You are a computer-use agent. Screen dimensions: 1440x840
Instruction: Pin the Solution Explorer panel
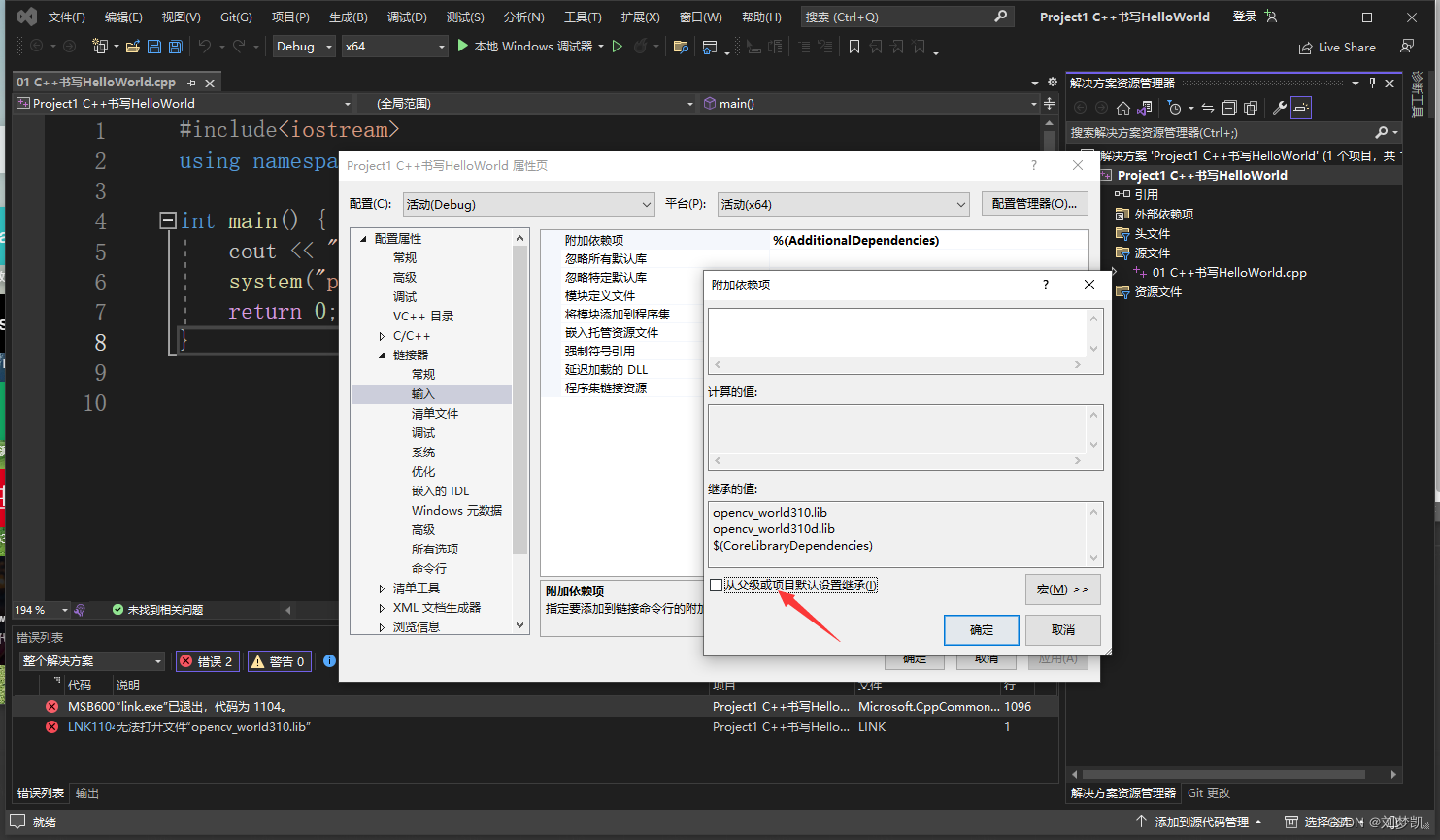click(1372, 83)
